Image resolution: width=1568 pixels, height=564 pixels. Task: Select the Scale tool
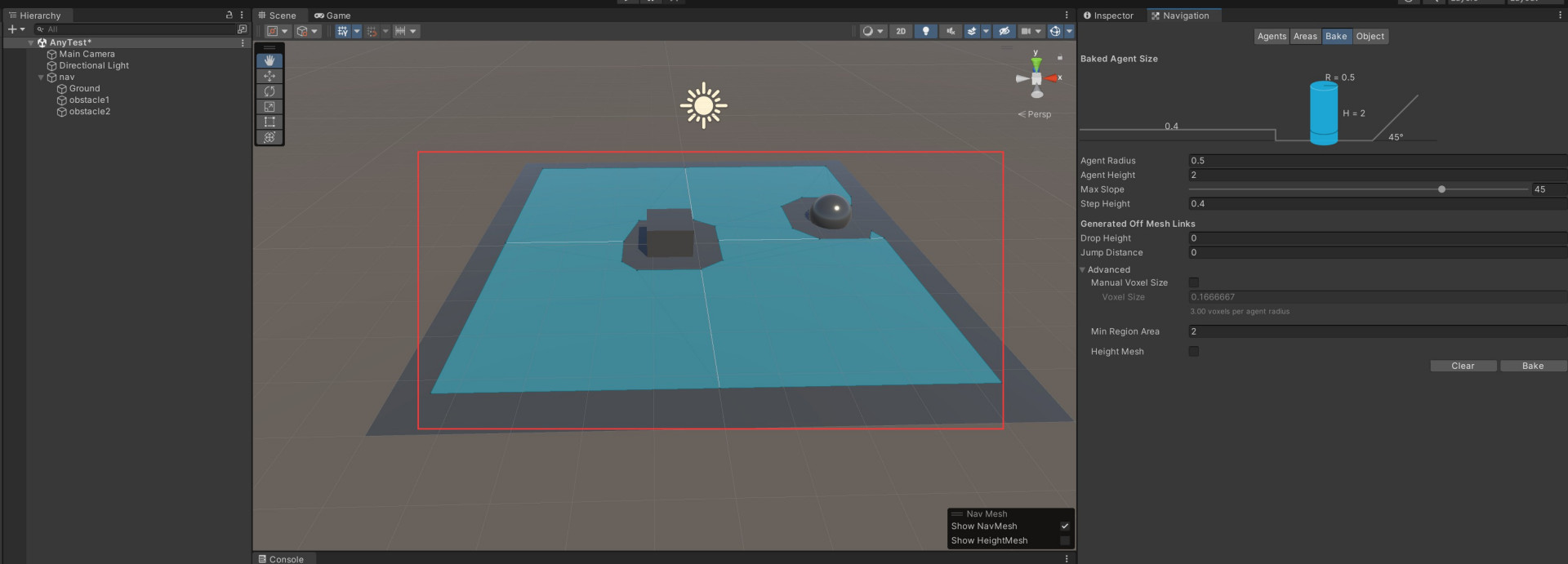coord(269,107)
